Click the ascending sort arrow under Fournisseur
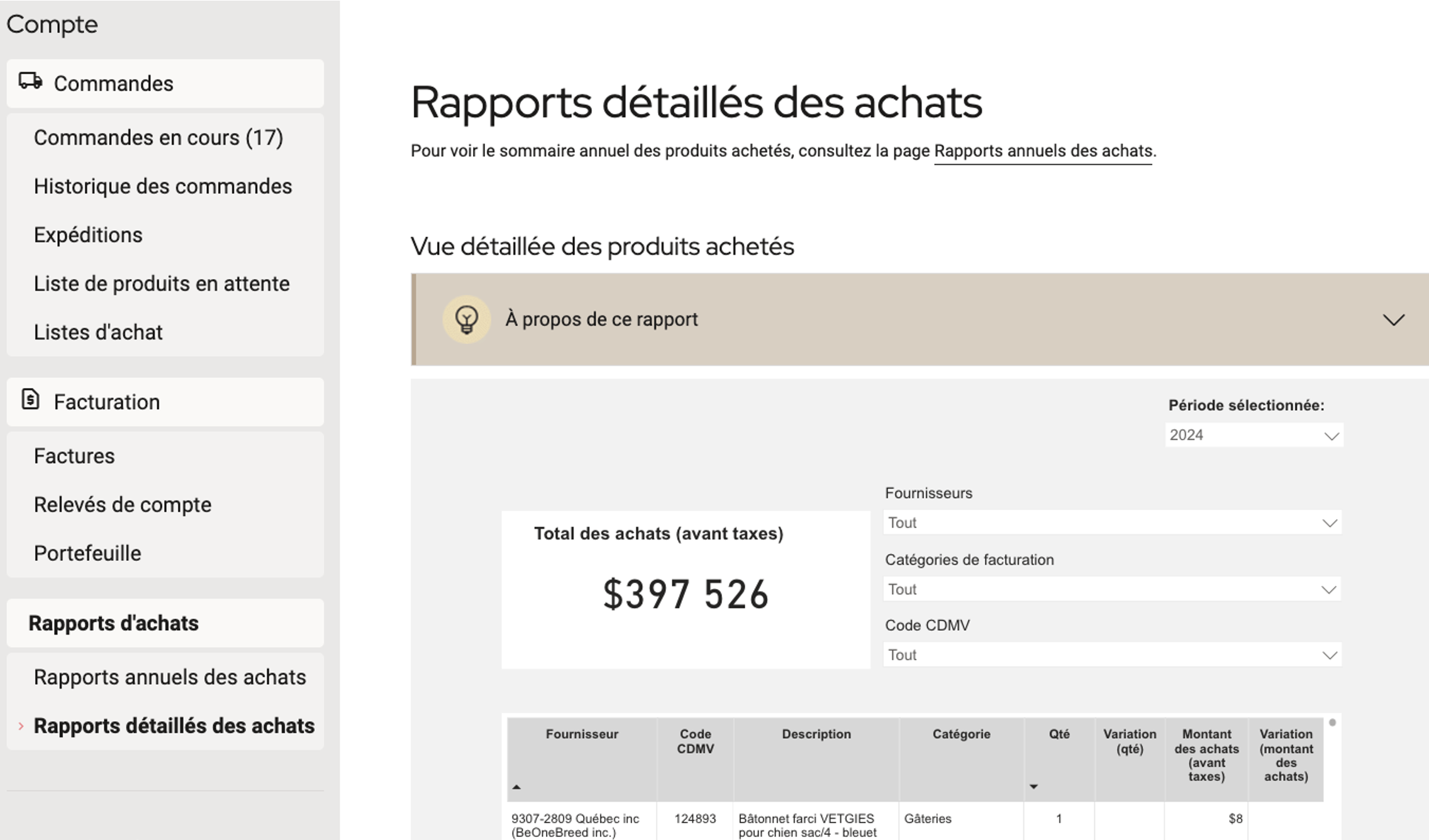 click(516, 787)
